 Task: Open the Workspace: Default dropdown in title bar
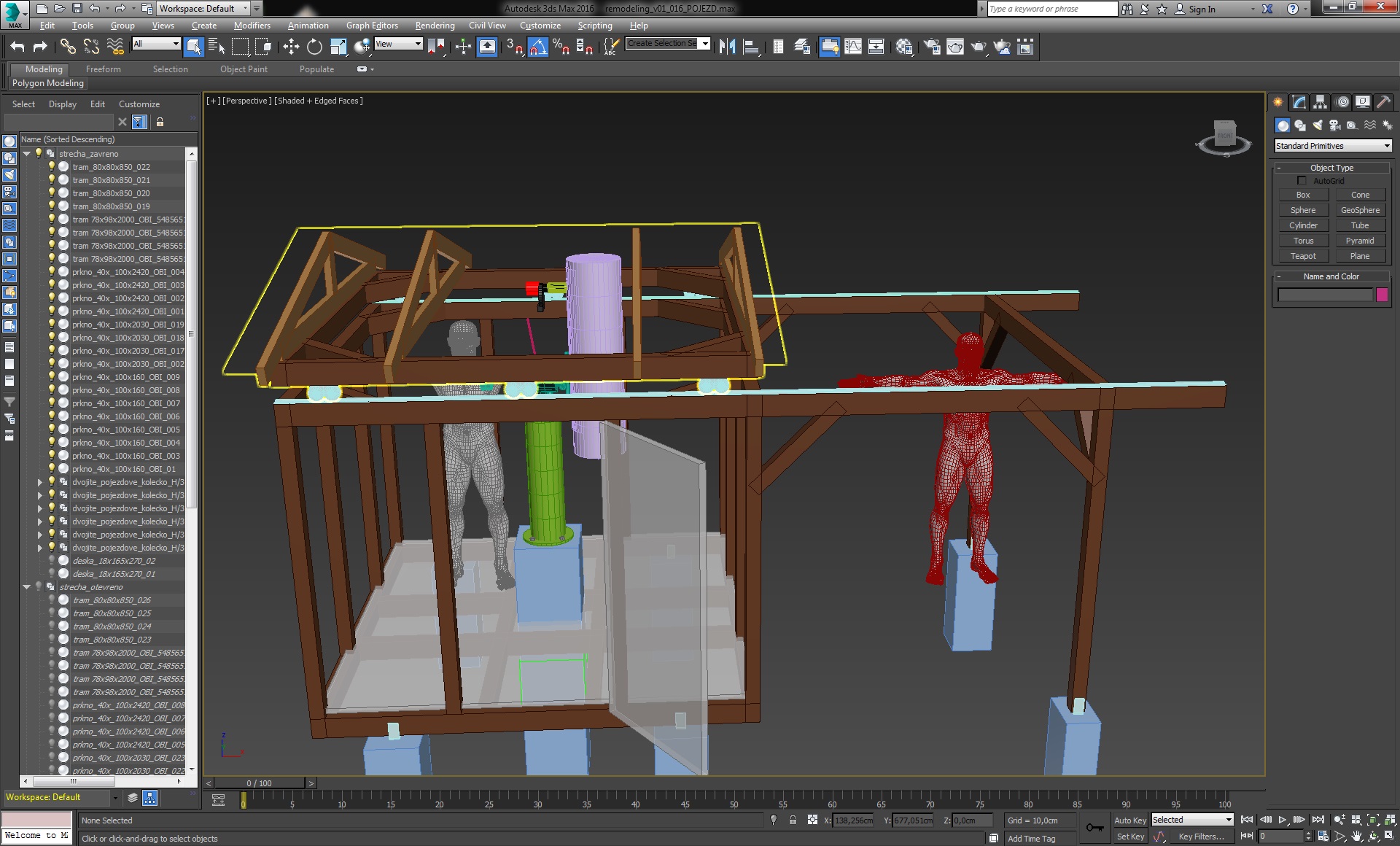point(203,9)
